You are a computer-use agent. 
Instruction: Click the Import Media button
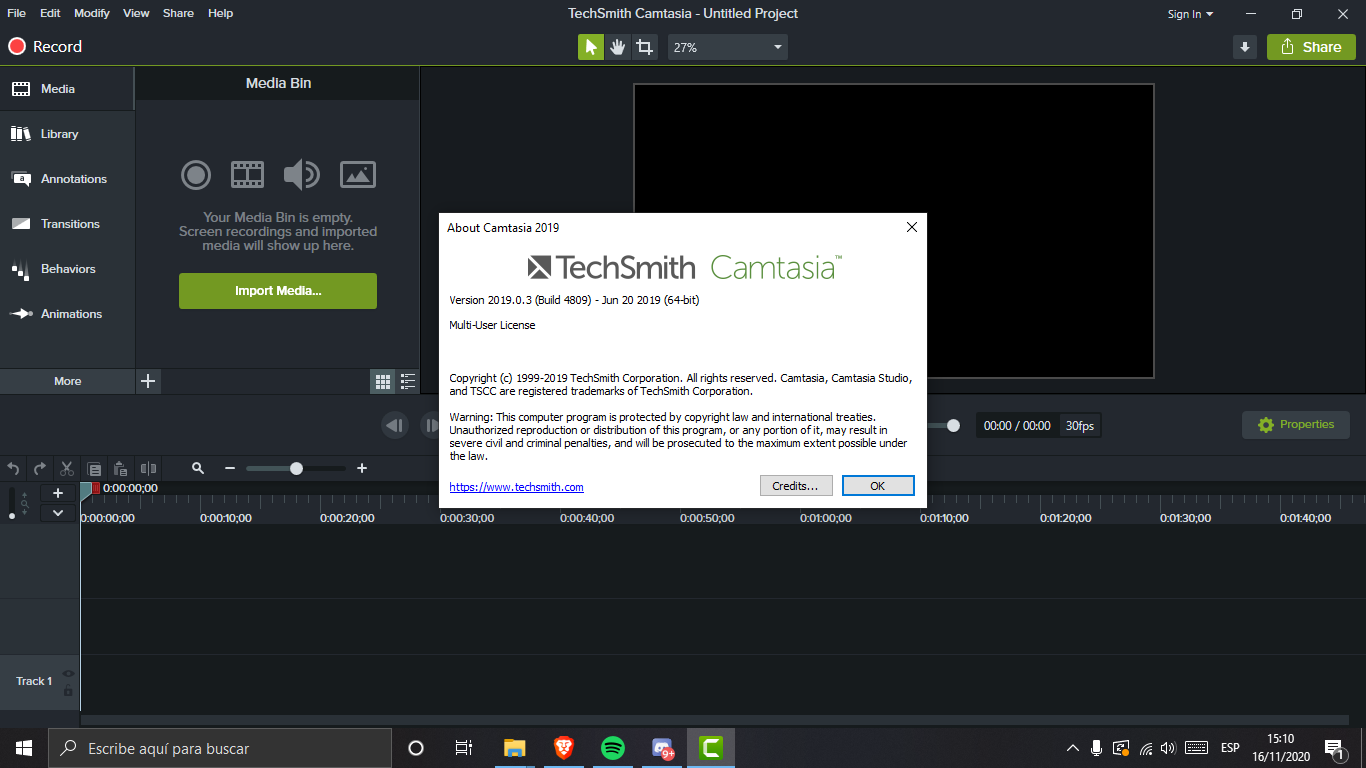(278, 291)
